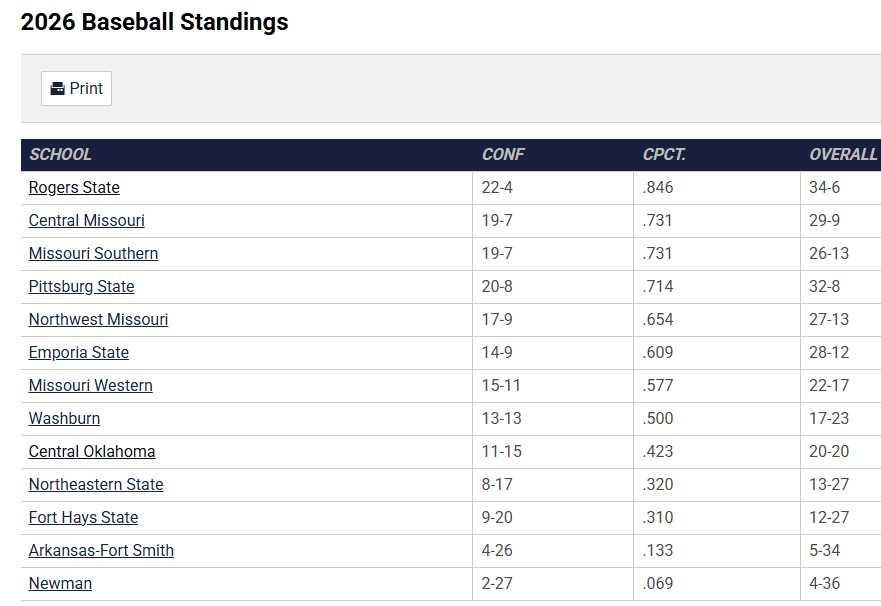The height and width of the screenshot is (606, 881).
Task: Go to the Arkansas-Fort Smith link
Action: click(101, 551)
